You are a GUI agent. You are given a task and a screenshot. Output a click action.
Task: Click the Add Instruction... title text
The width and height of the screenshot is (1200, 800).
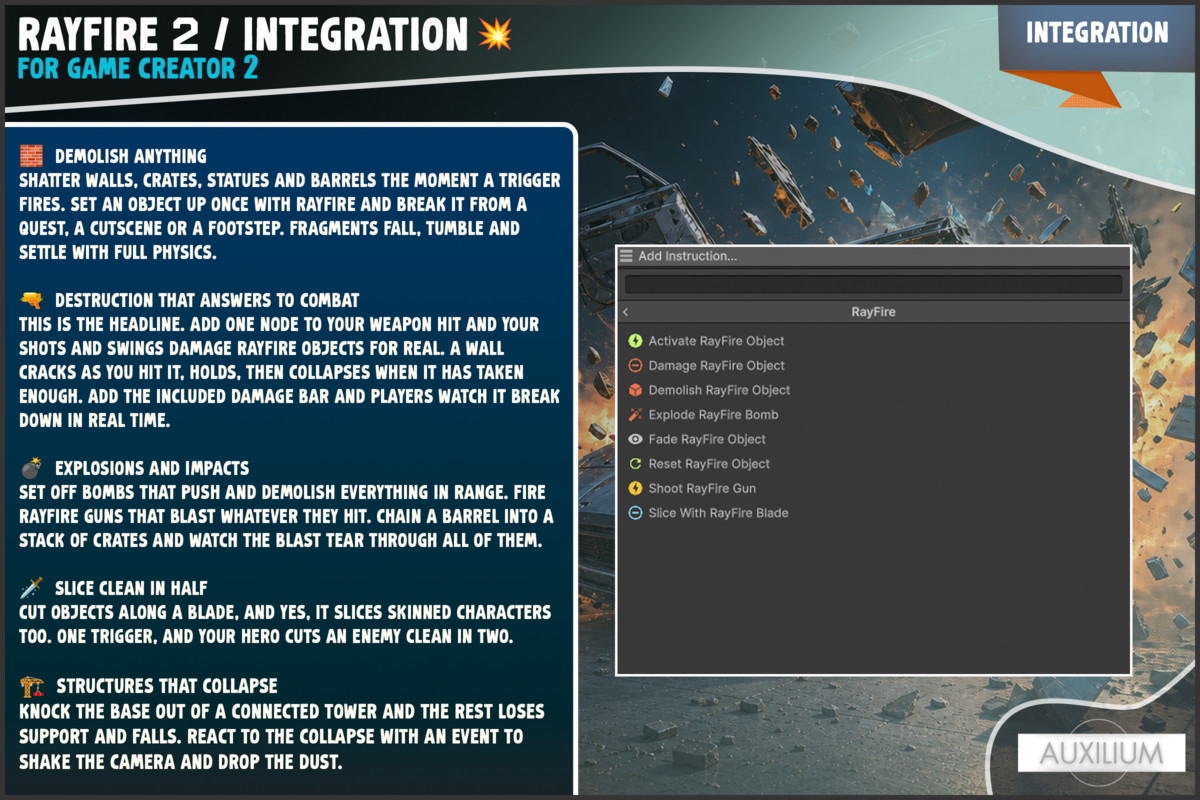click(687, 256)
